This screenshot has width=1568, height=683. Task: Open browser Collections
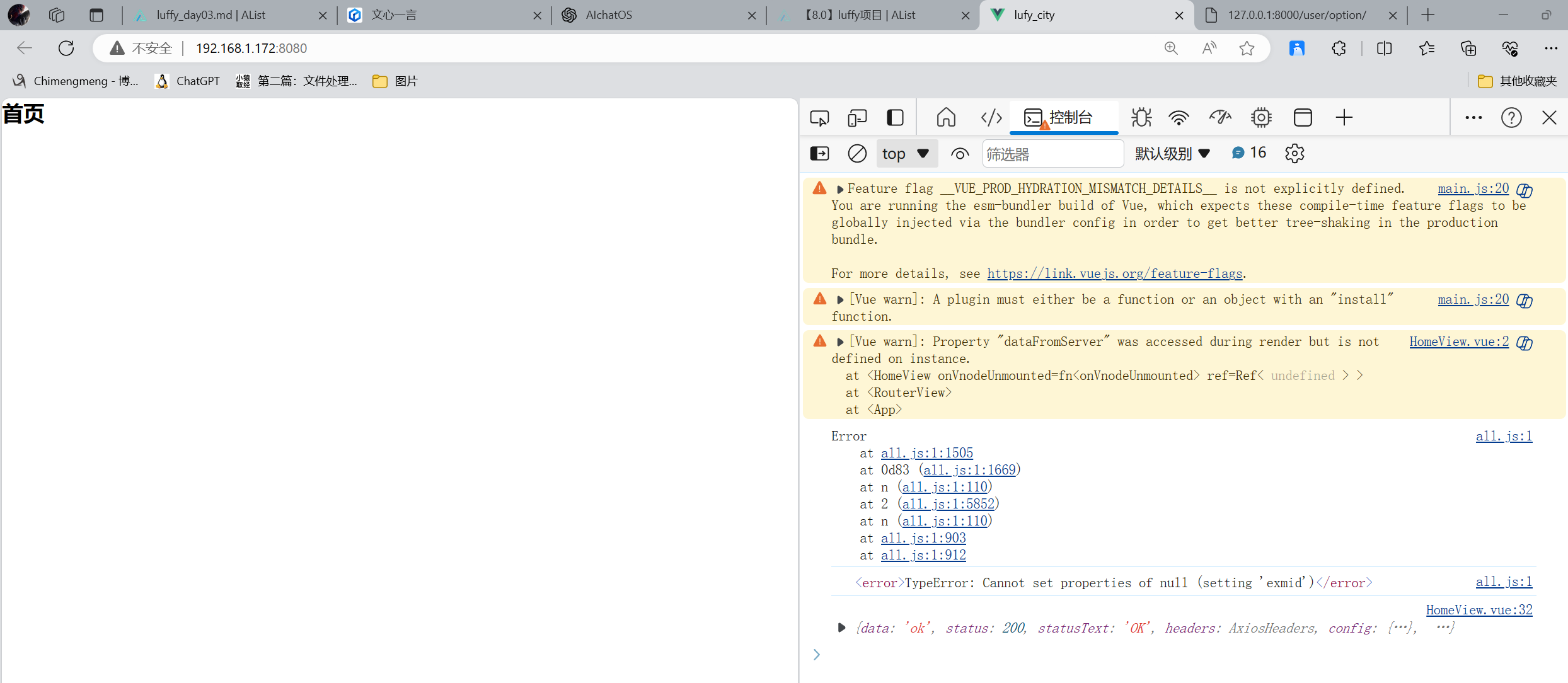coord(1468,48)
